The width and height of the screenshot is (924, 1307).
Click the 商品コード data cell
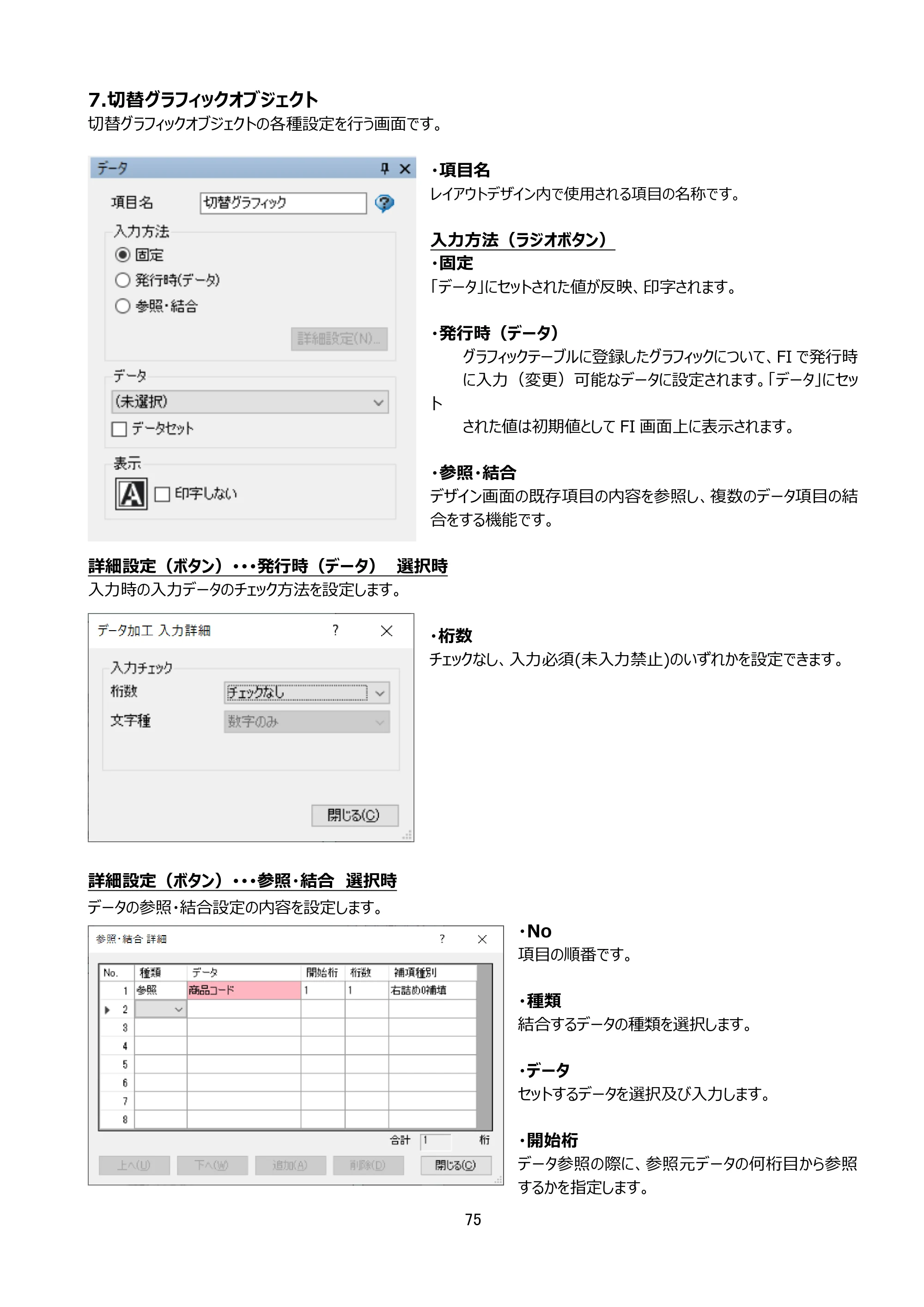(243, 990)
